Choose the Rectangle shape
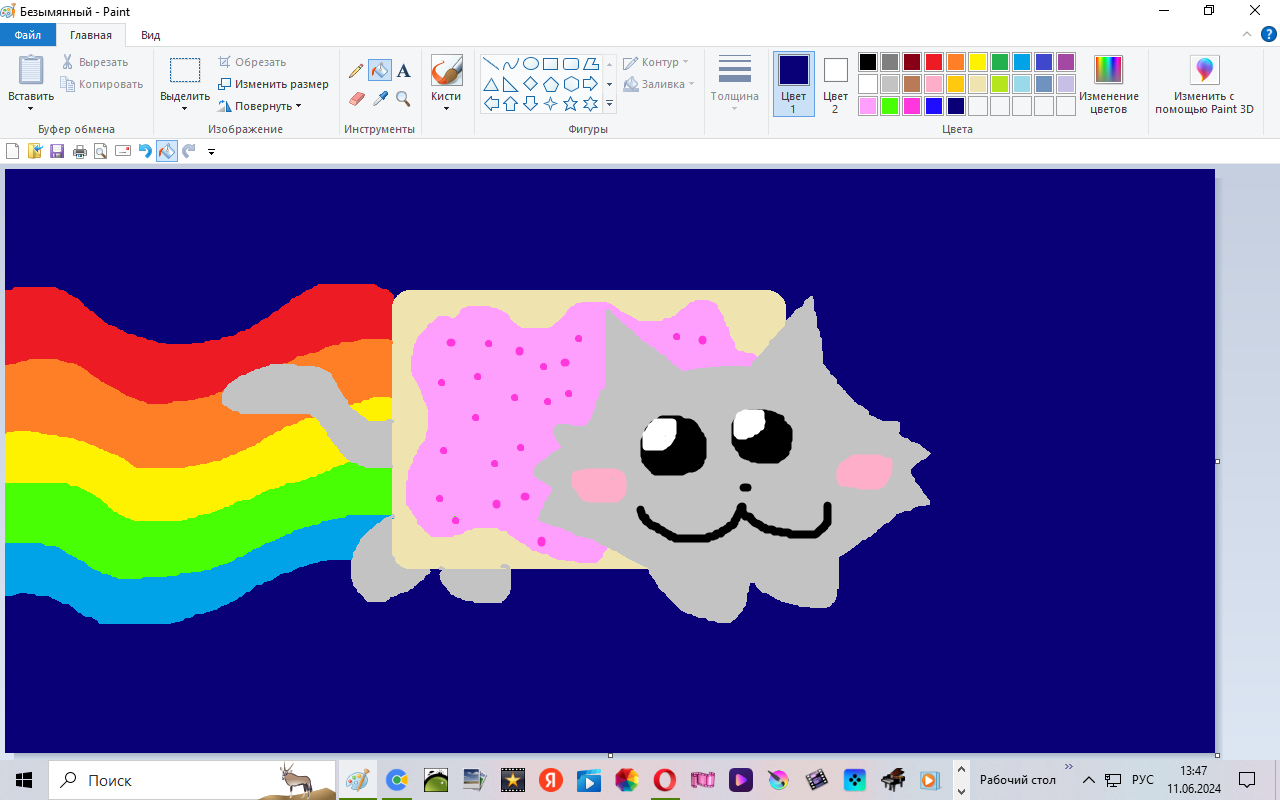 [x=550, y=64]
